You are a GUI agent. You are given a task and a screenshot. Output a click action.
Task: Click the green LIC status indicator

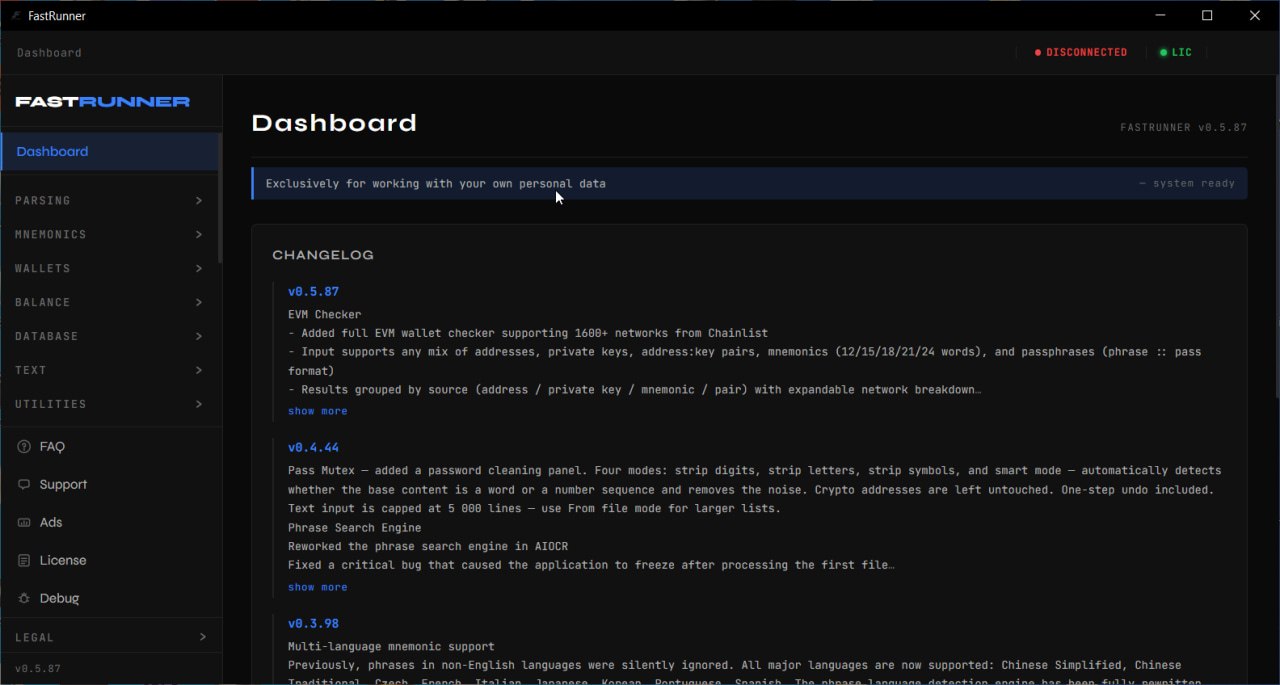(x=1176, y=52)
